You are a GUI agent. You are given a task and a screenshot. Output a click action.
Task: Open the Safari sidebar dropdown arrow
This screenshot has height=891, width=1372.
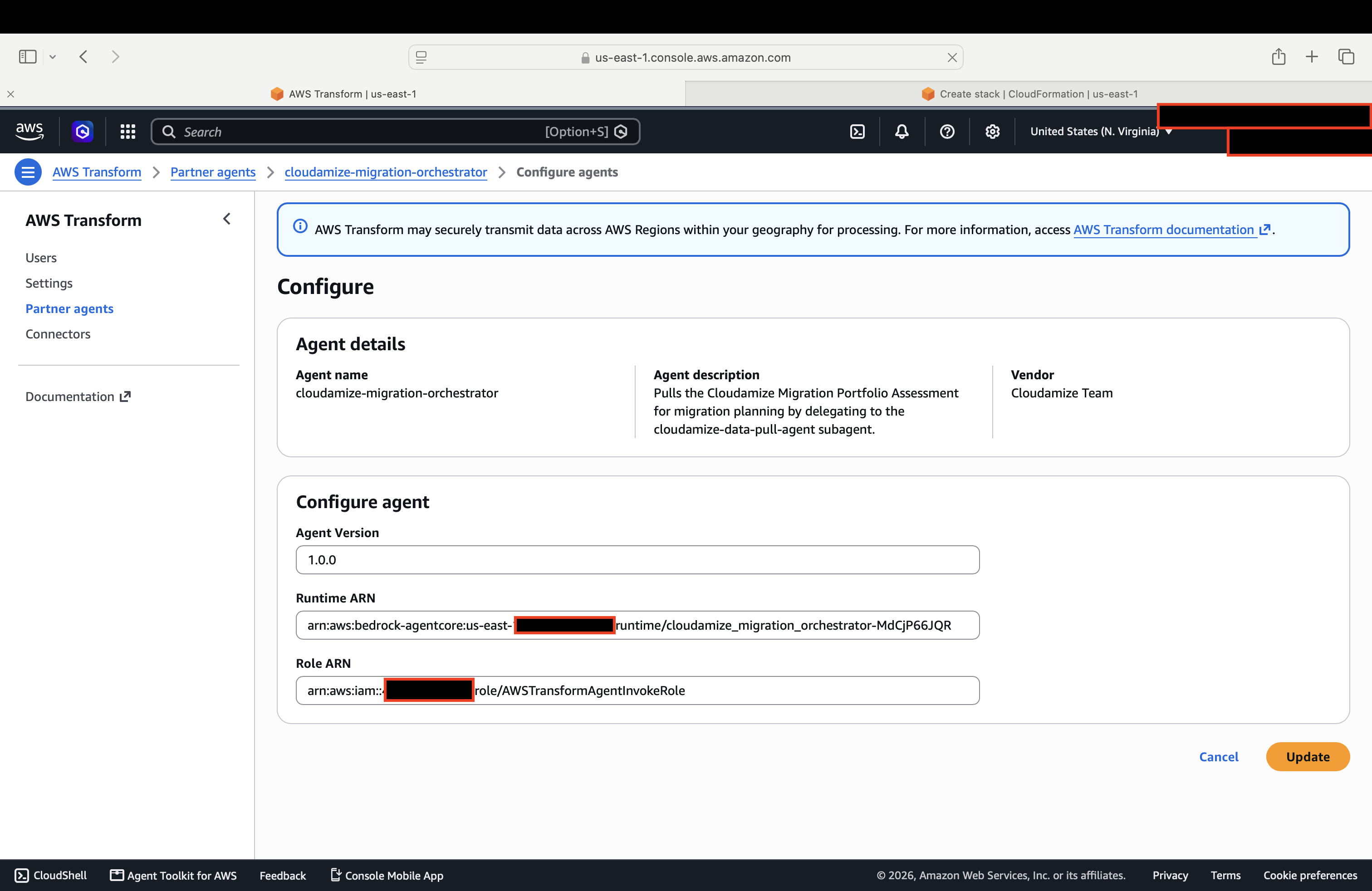pyautogui.click(x=53, y=56)
